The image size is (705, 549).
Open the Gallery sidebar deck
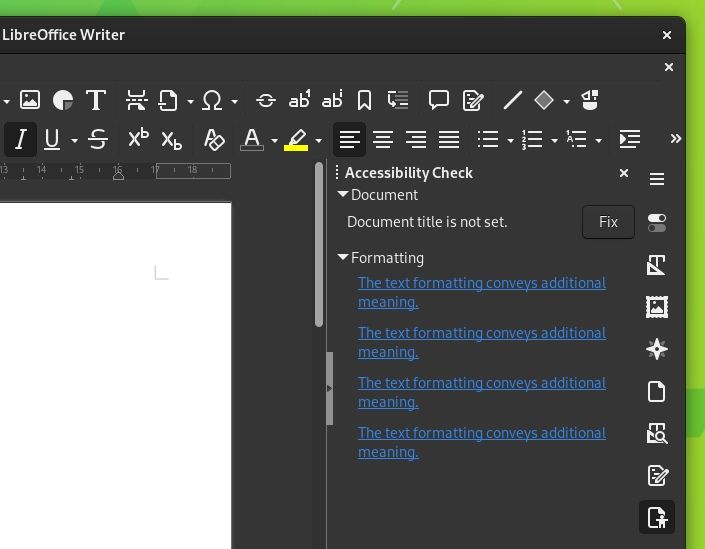657,307
